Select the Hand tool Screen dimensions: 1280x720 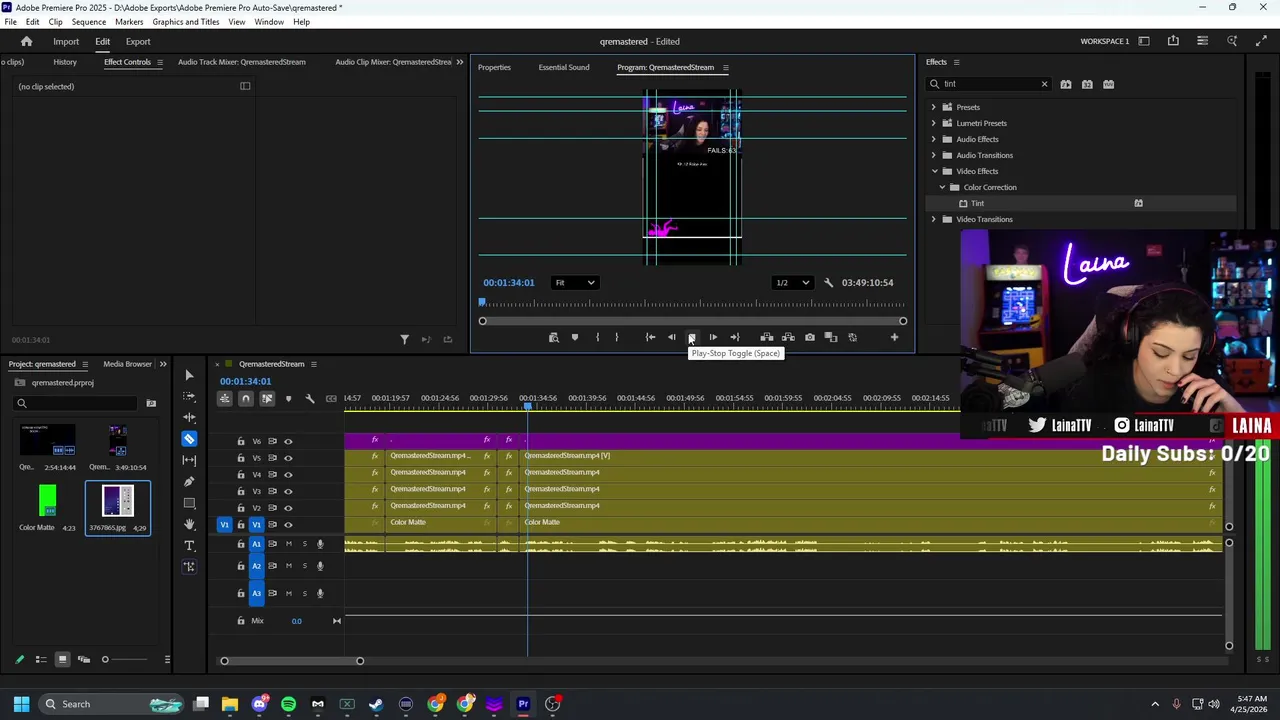(189, 524)
